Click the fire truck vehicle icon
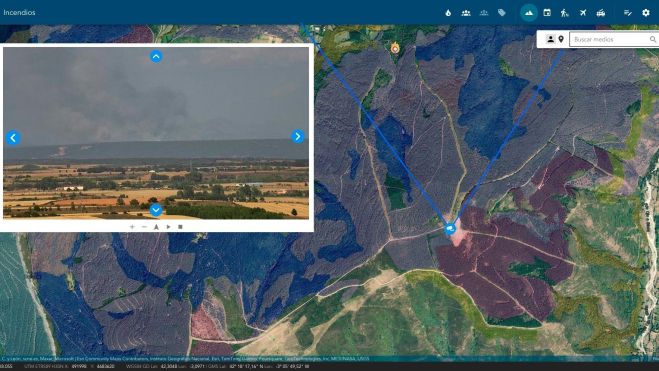The height and width of the screenshot is (371, 659). pyautogui.click(x=601, y=13)
